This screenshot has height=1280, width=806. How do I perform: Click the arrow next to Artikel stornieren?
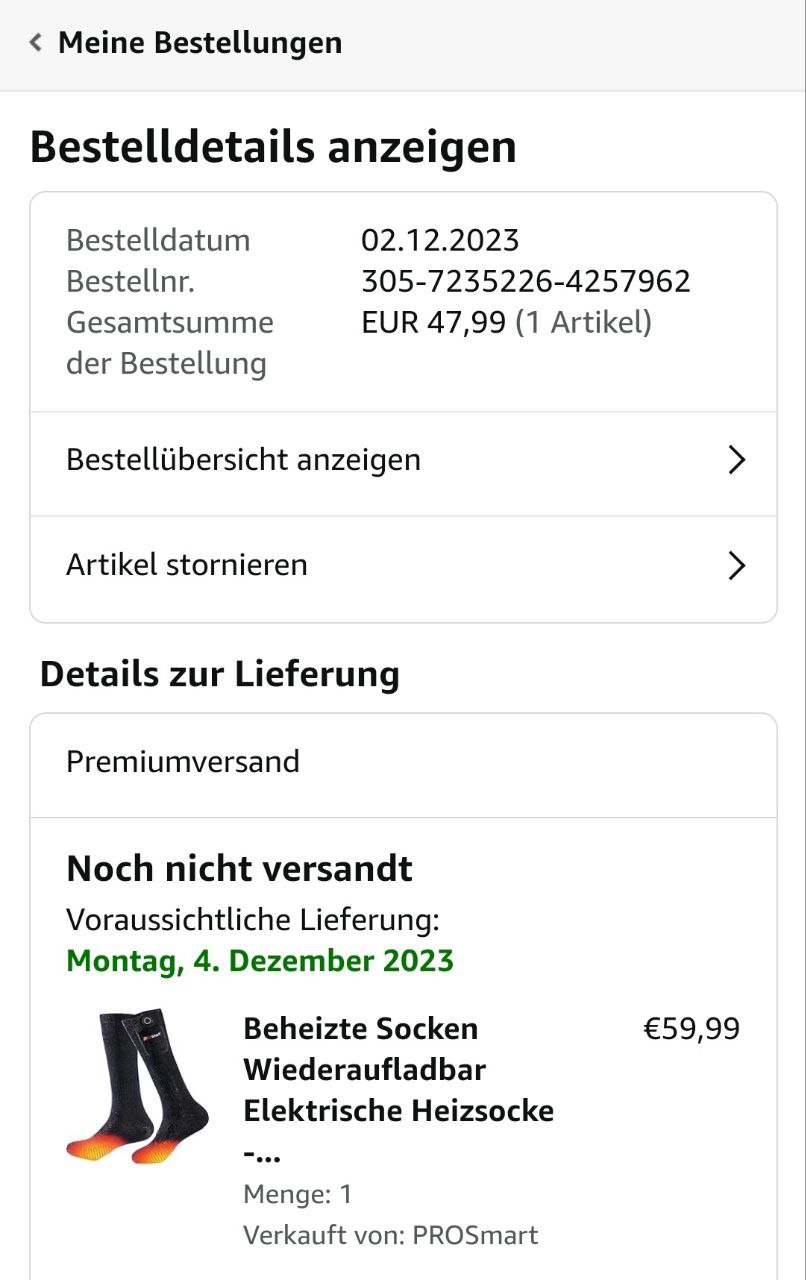click(x=737, y=566)
